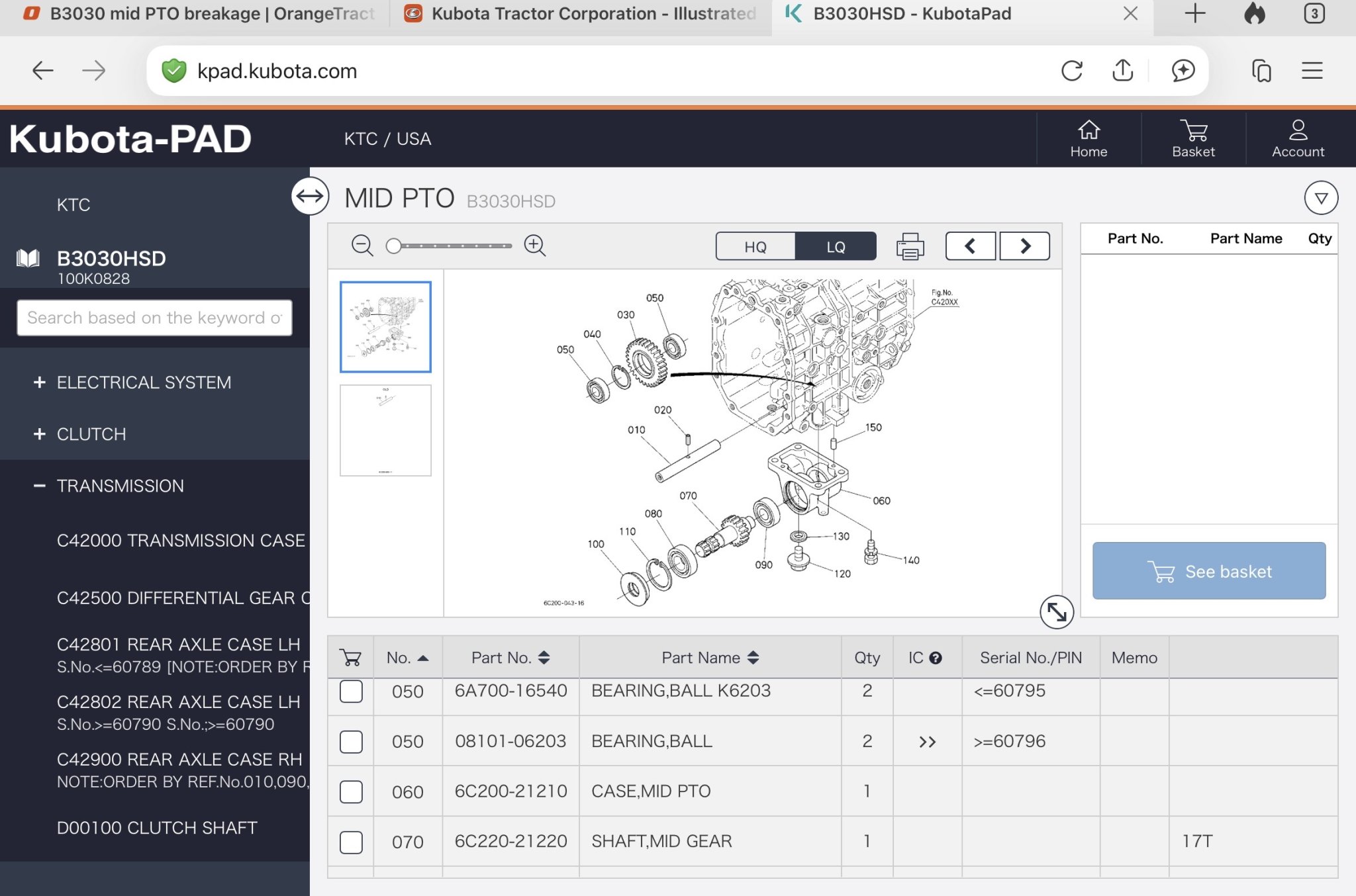Print the MID PTO diagram
This screenshot has height=896, width=1356.
[x=910, y=247]
